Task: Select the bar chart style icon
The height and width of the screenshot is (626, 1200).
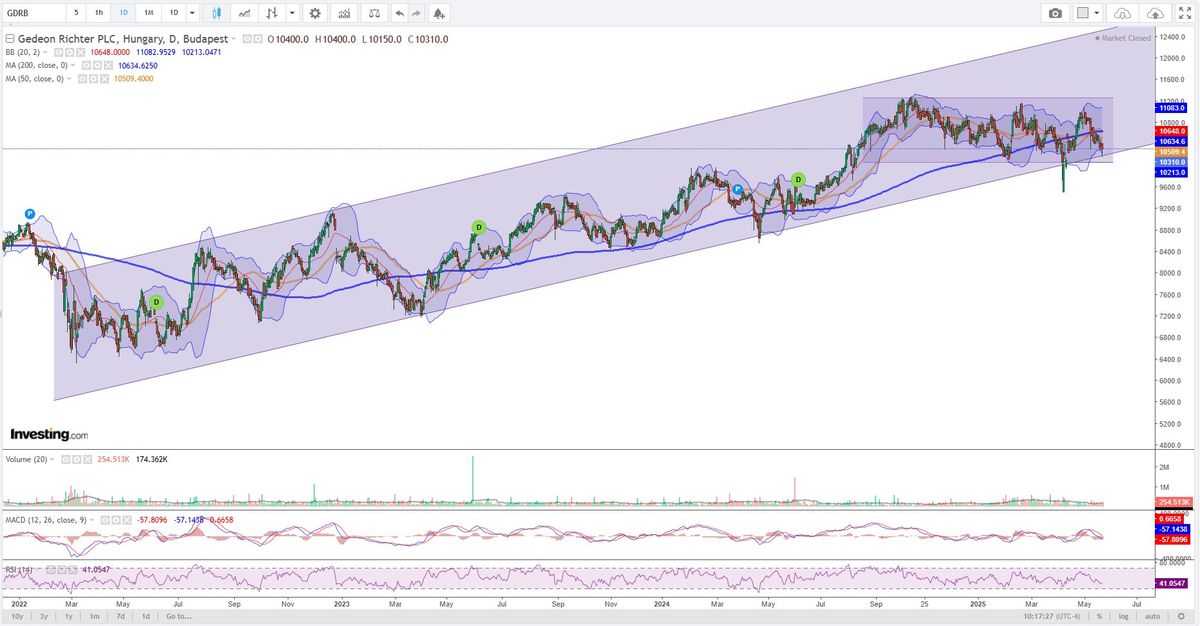Action: pos(271,13)
